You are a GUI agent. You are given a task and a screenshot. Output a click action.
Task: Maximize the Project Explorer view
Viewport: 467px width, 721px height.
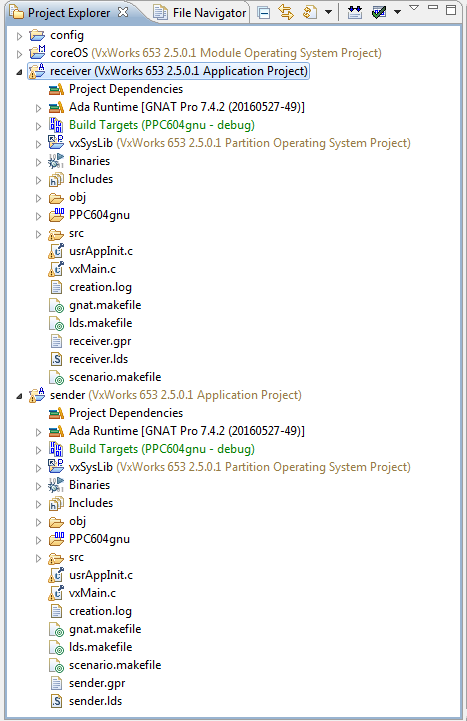click(x=451, y=9)
